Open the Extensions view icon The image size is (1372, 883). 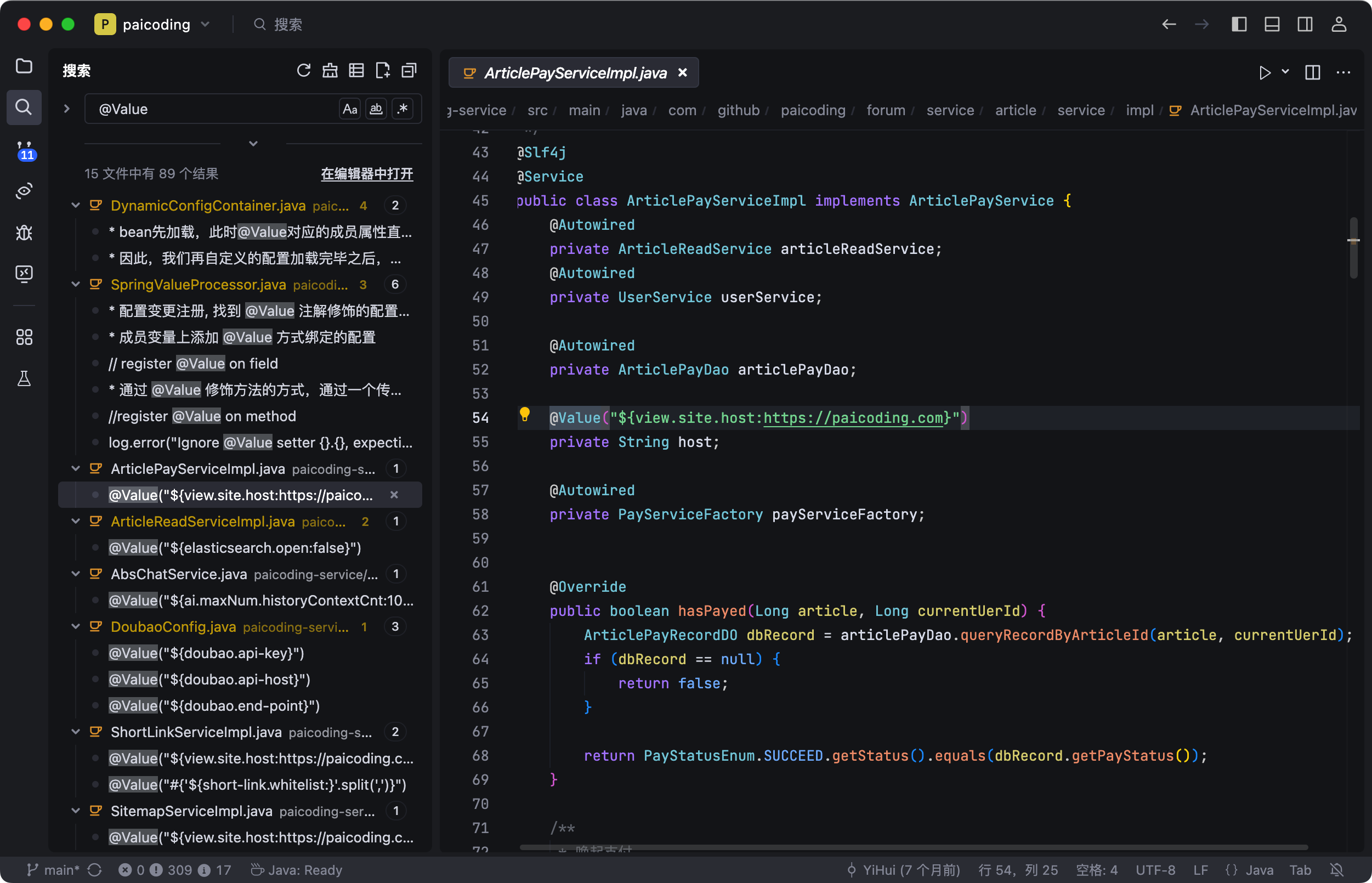pyautogui.click(x=24, y=337)
